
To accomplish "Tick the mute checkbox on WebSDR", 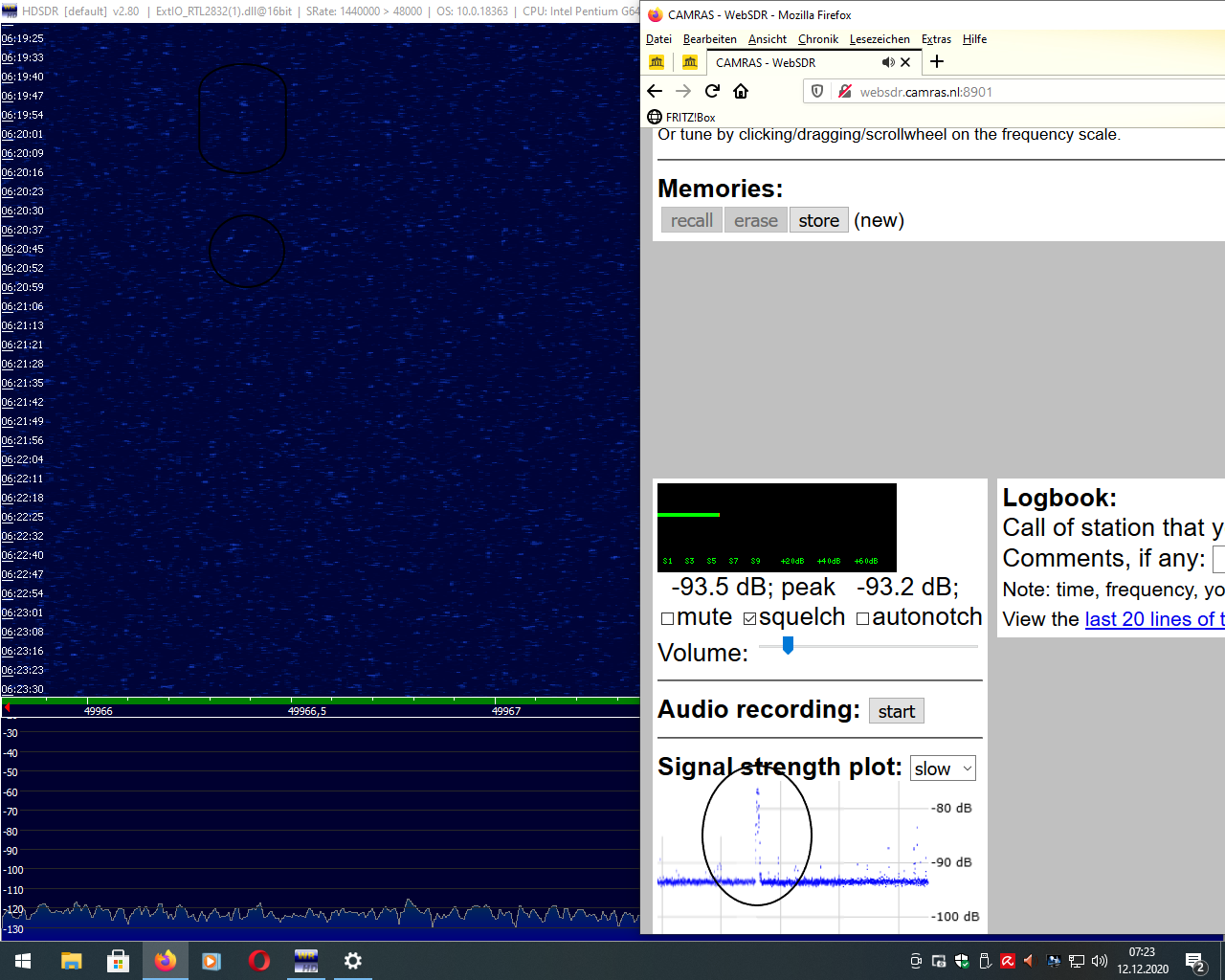I will pyautogui.click(x=668, y=618).
